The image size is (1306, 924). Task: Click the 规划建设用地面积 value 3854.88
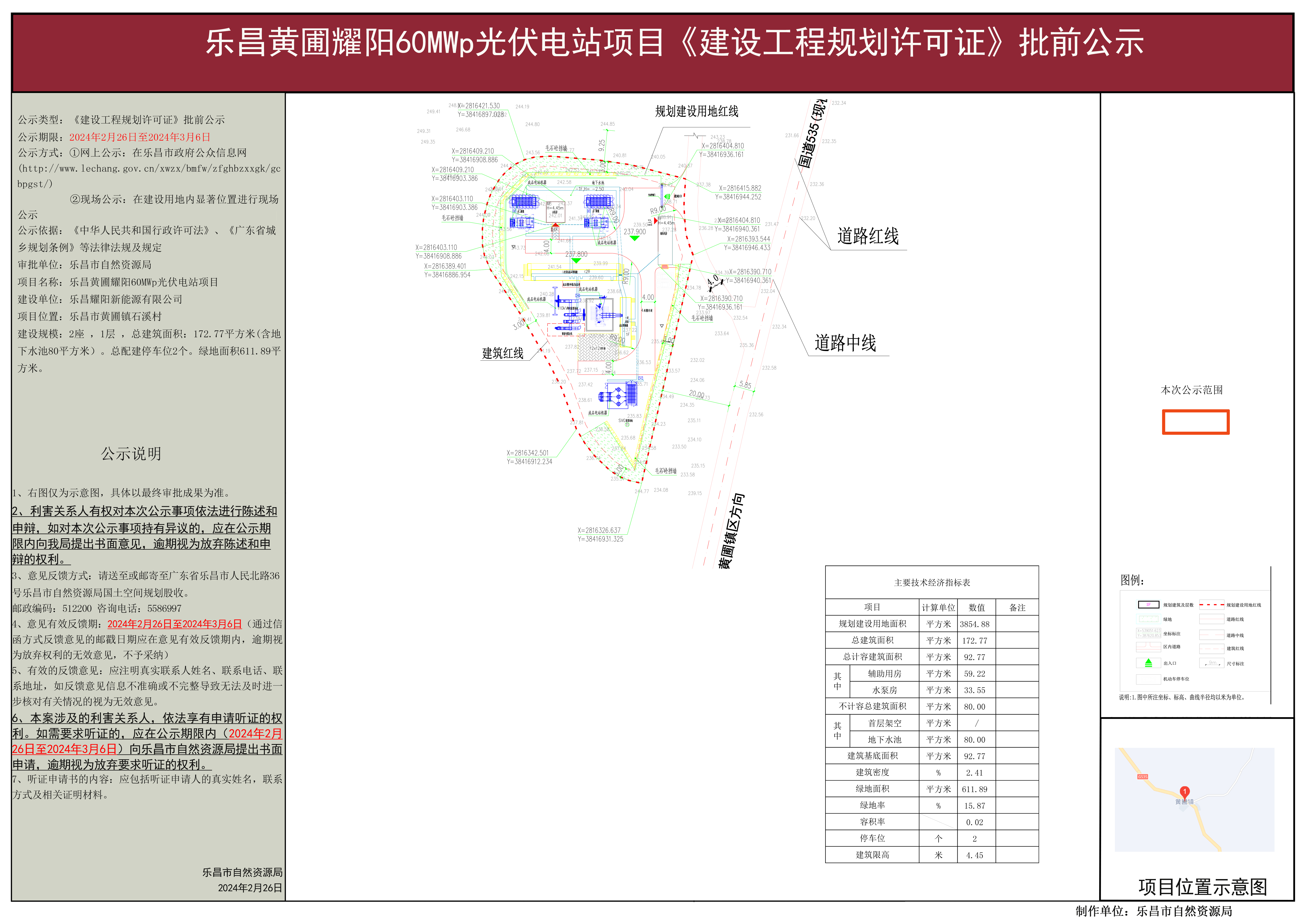975,624
